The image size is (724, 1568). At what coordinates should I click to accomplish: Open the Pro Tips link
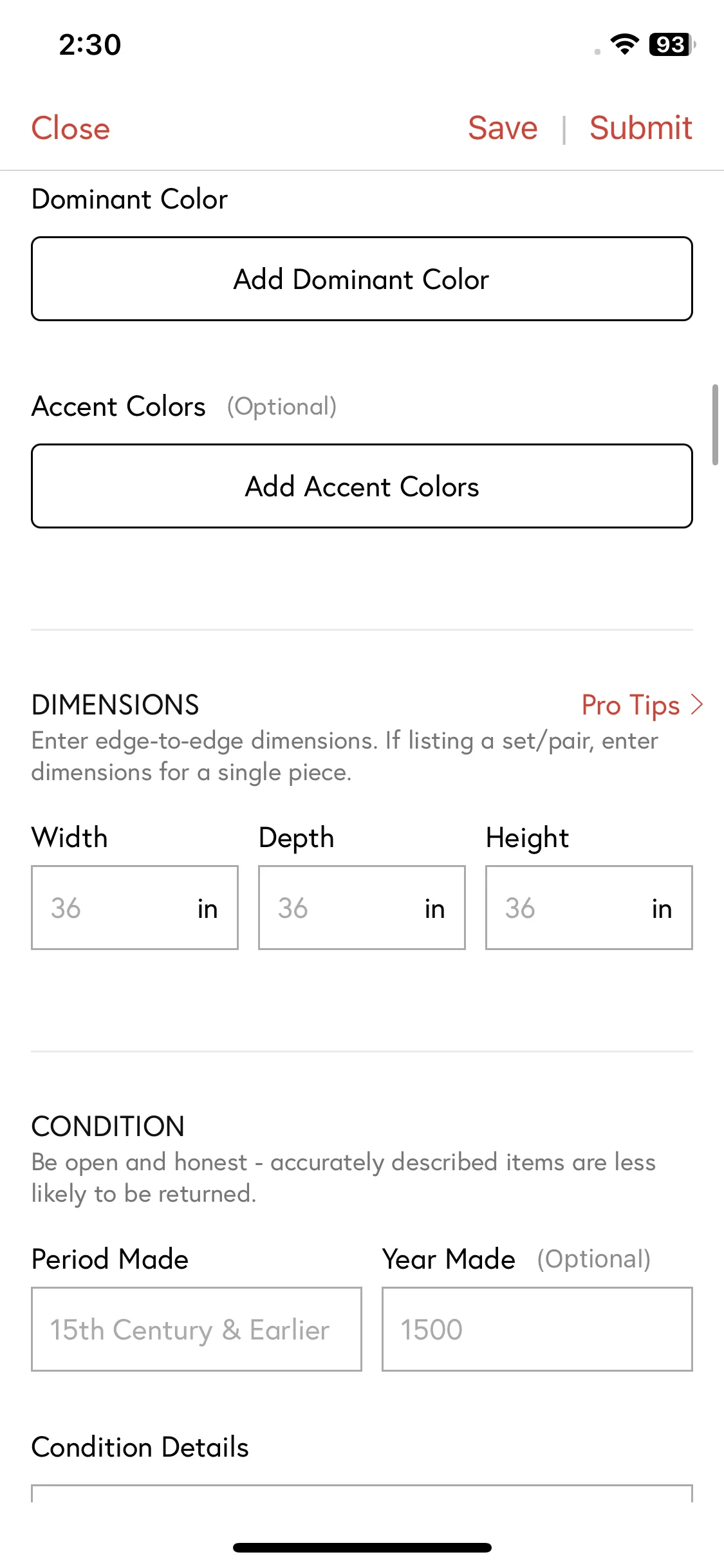point(631,705)
